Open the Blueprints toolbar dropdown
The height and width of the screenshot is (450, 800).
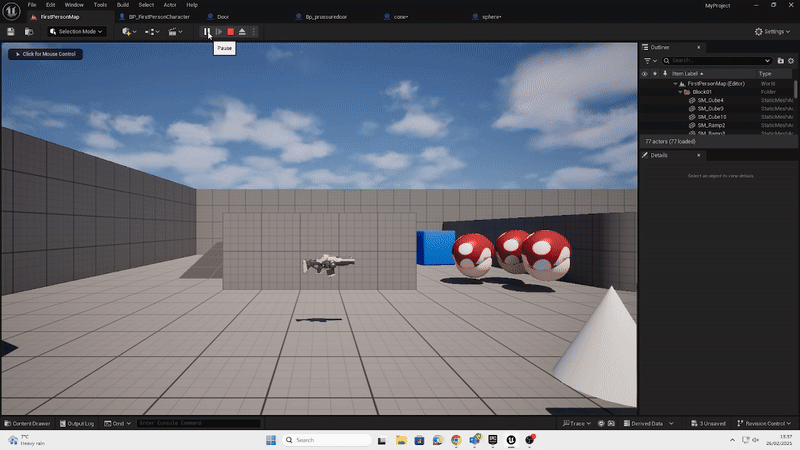[x=152, y=32]
